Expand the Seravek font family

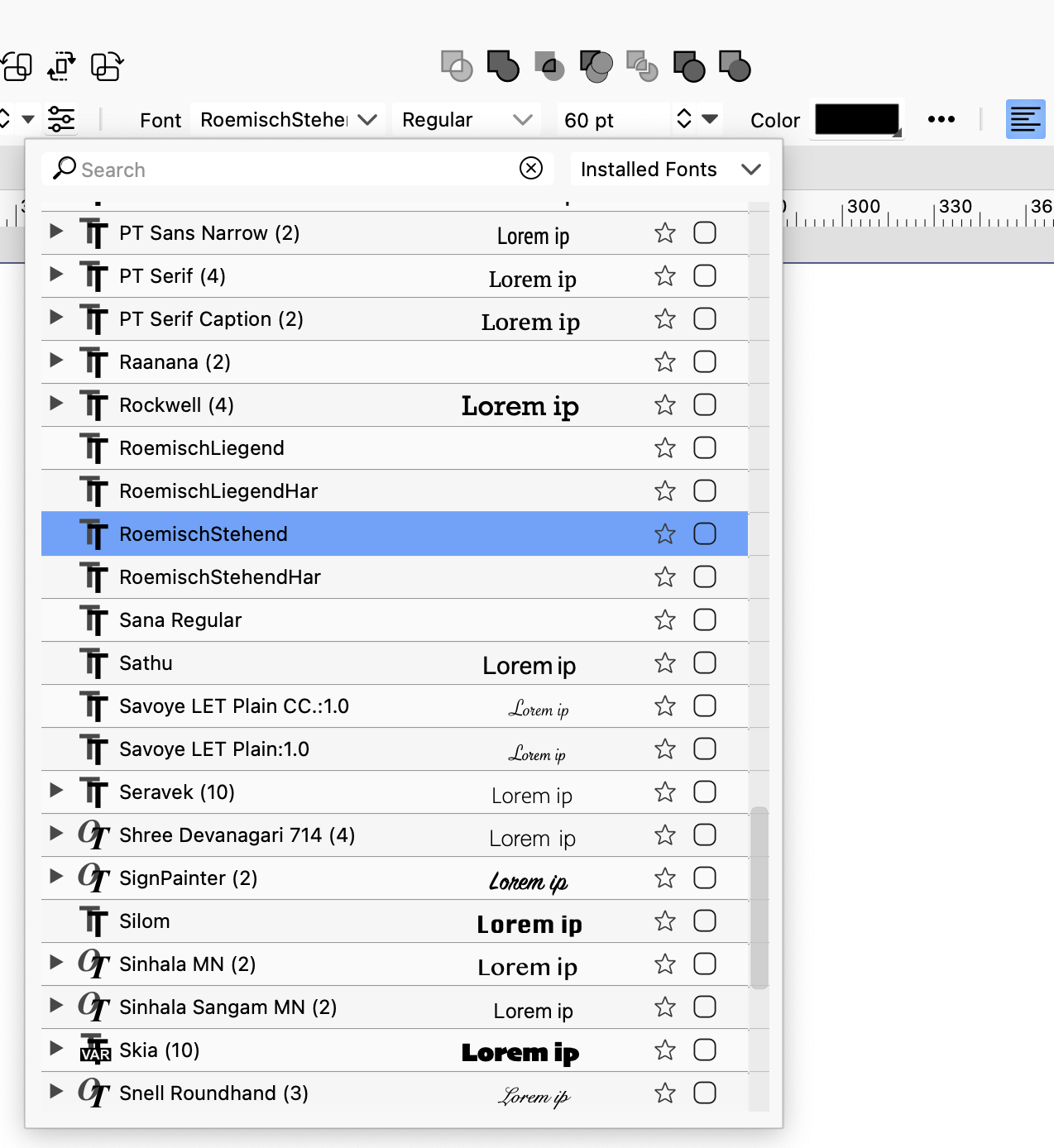[x=56, y=791]
